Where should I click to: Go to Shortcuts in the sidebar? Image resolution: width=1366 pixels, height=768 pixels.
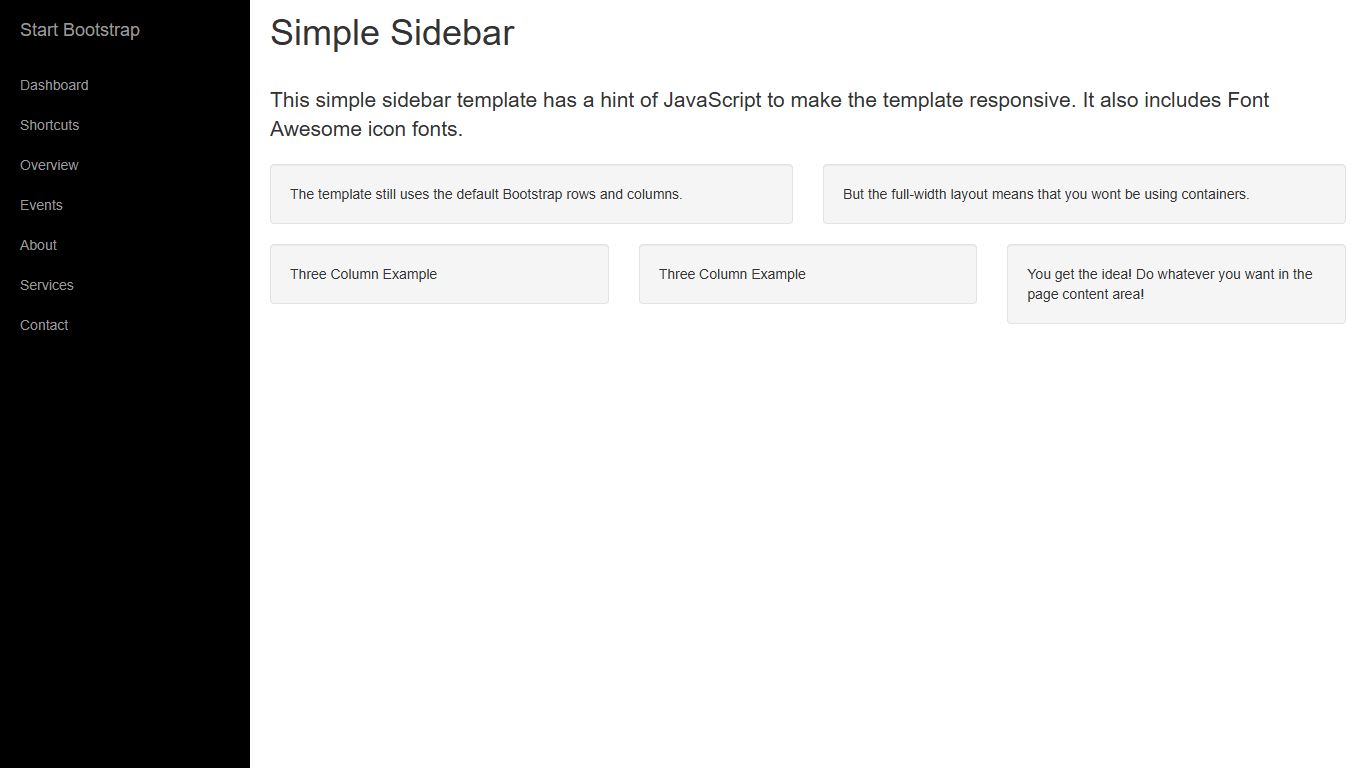pos(49,125)
